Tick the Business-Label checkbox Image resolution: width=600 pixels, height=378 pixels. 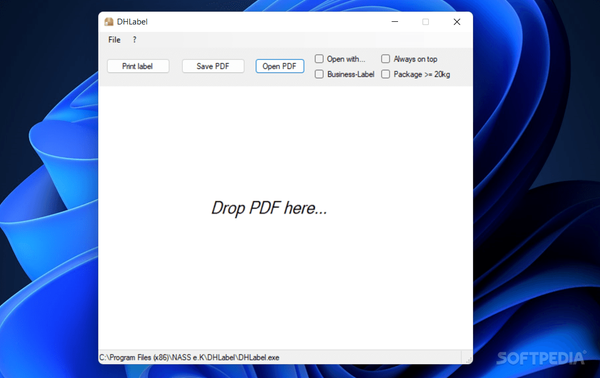click(x=319, y=74)
